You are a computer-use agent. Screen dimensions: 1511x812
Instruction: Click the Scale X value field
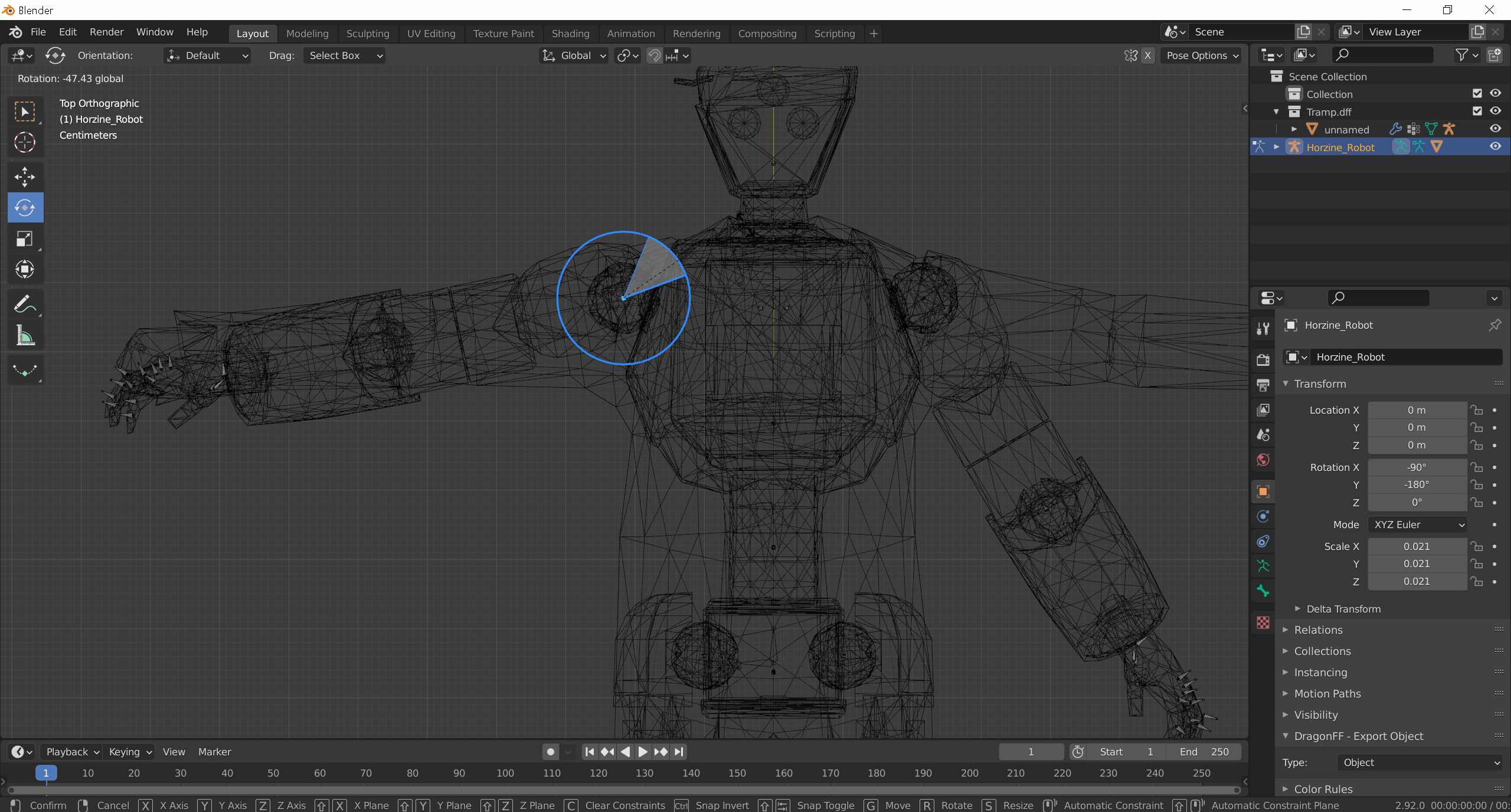(x=1417, y=546)
